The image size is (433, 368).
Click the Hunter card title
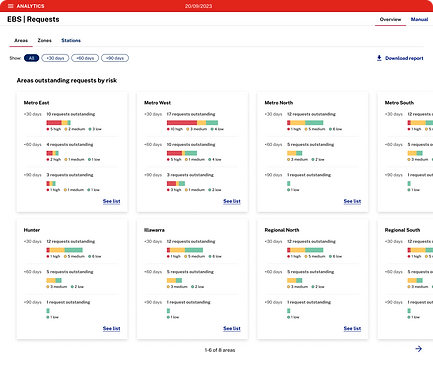32,230
